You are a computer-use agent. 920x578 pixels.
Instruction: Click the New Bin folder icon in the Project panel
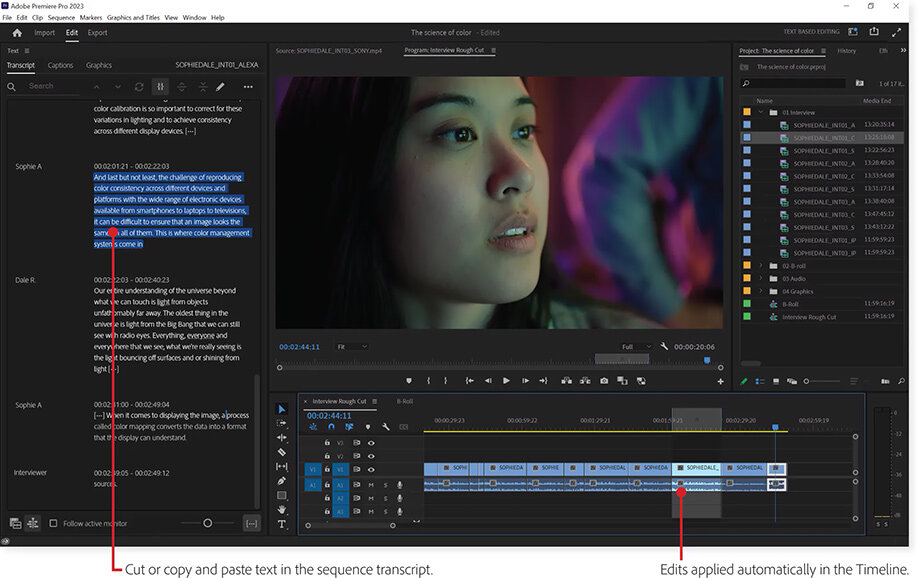point(860,83)
